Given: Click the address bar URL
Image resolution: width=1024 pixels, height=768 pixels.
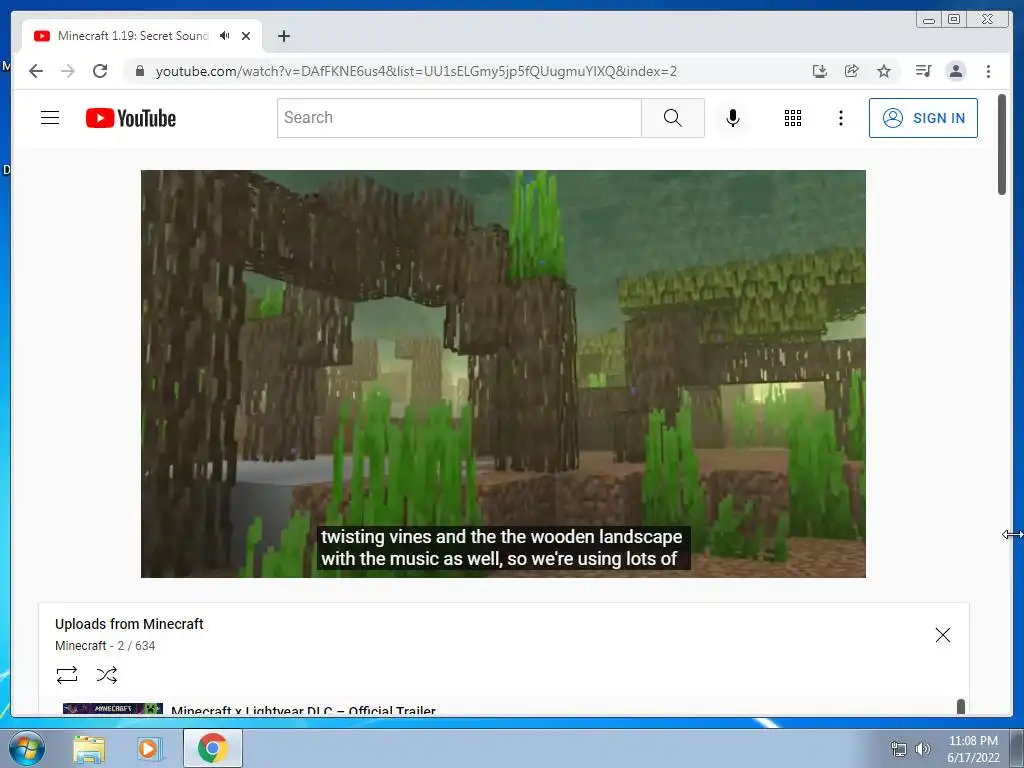Looking at the screenshot, I should tap(416, 71).
